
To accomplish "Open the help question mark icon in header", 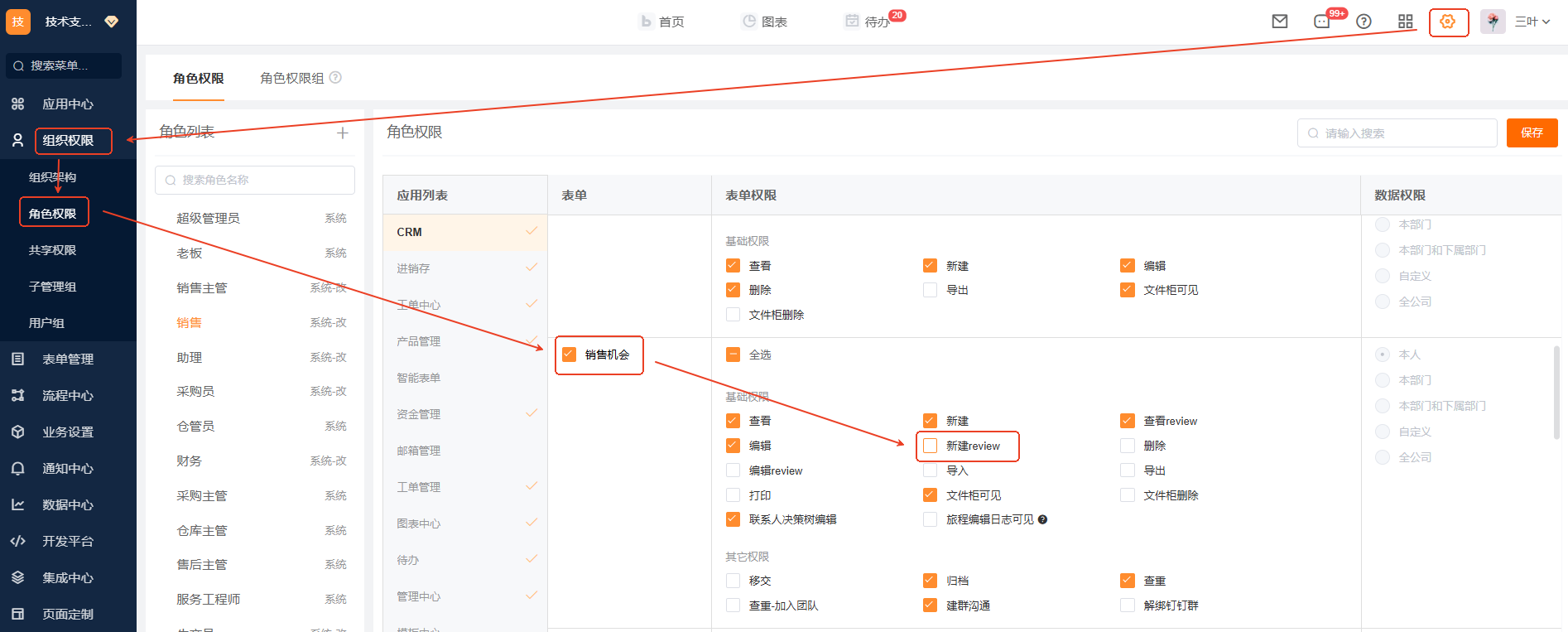I will 1364,22.
